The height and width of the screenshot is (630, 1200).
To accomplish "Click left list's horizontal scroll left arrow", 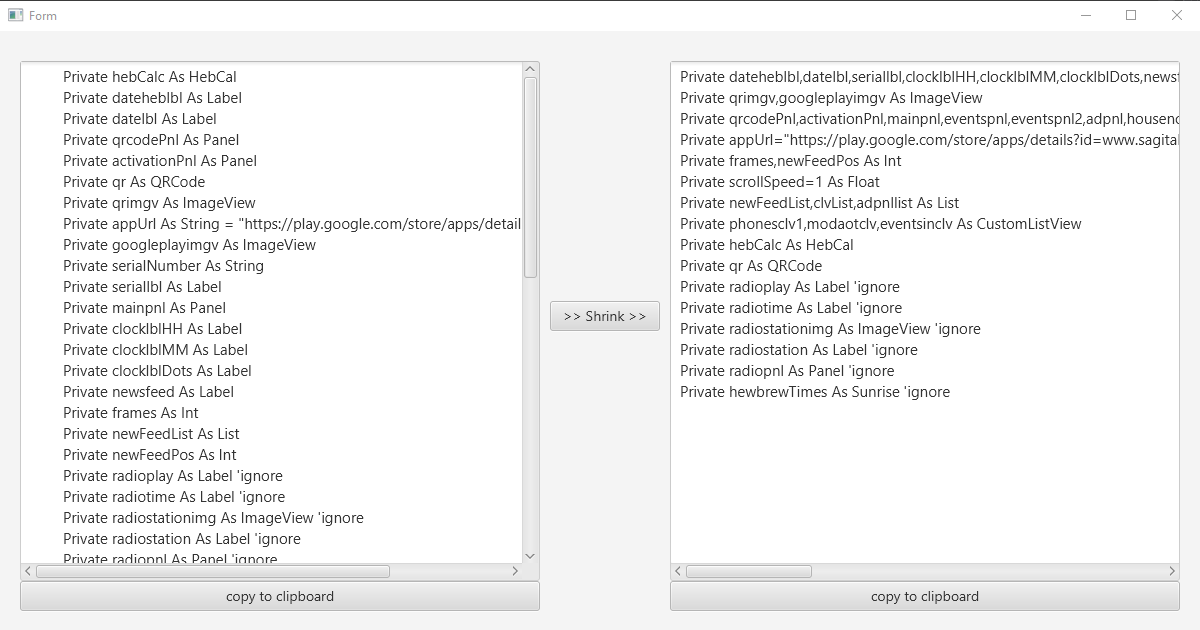I will (28, 571).
